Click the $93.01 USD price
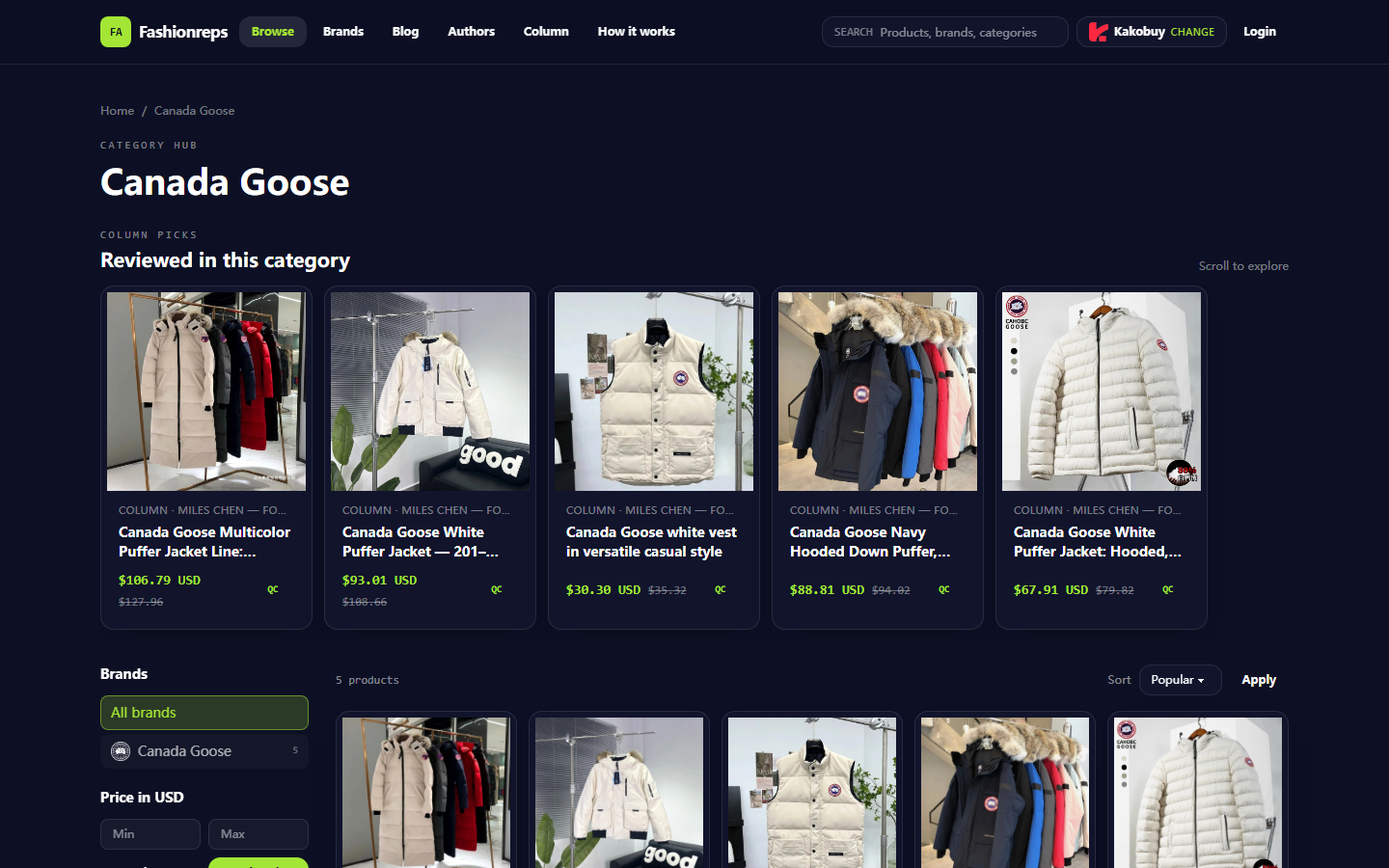 [380, 581]
